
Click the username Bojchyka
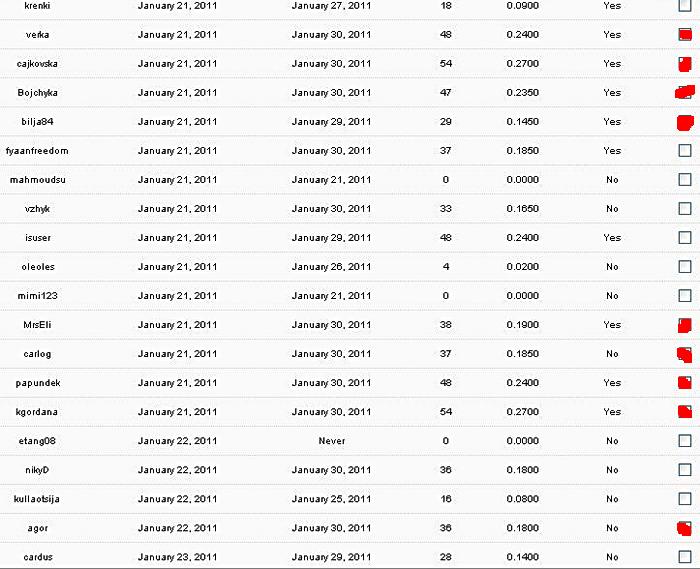pos(38,93)
